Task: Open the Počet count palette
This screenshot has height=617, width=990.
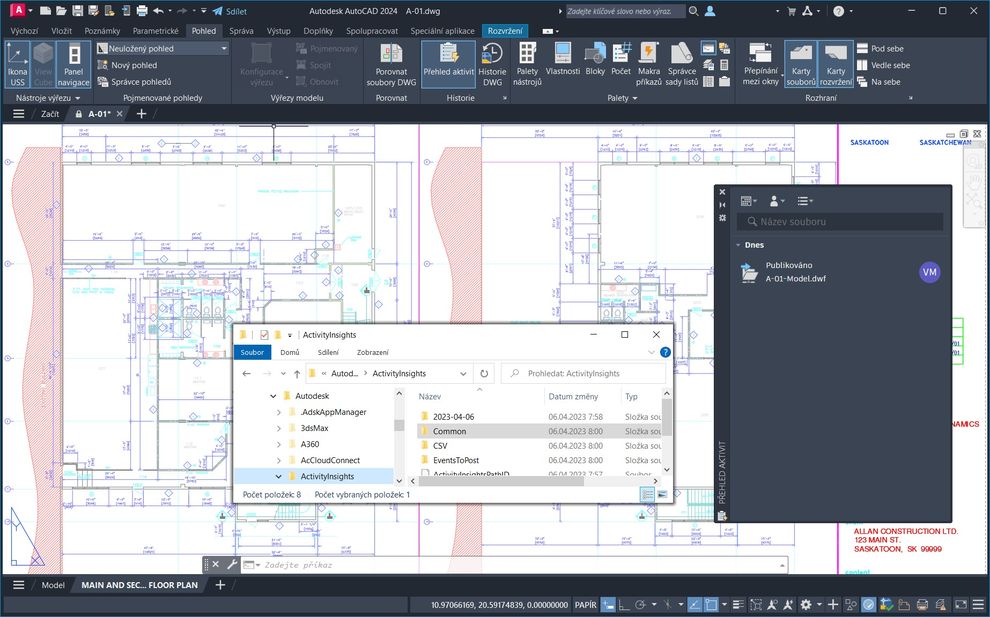Action: 621,61
